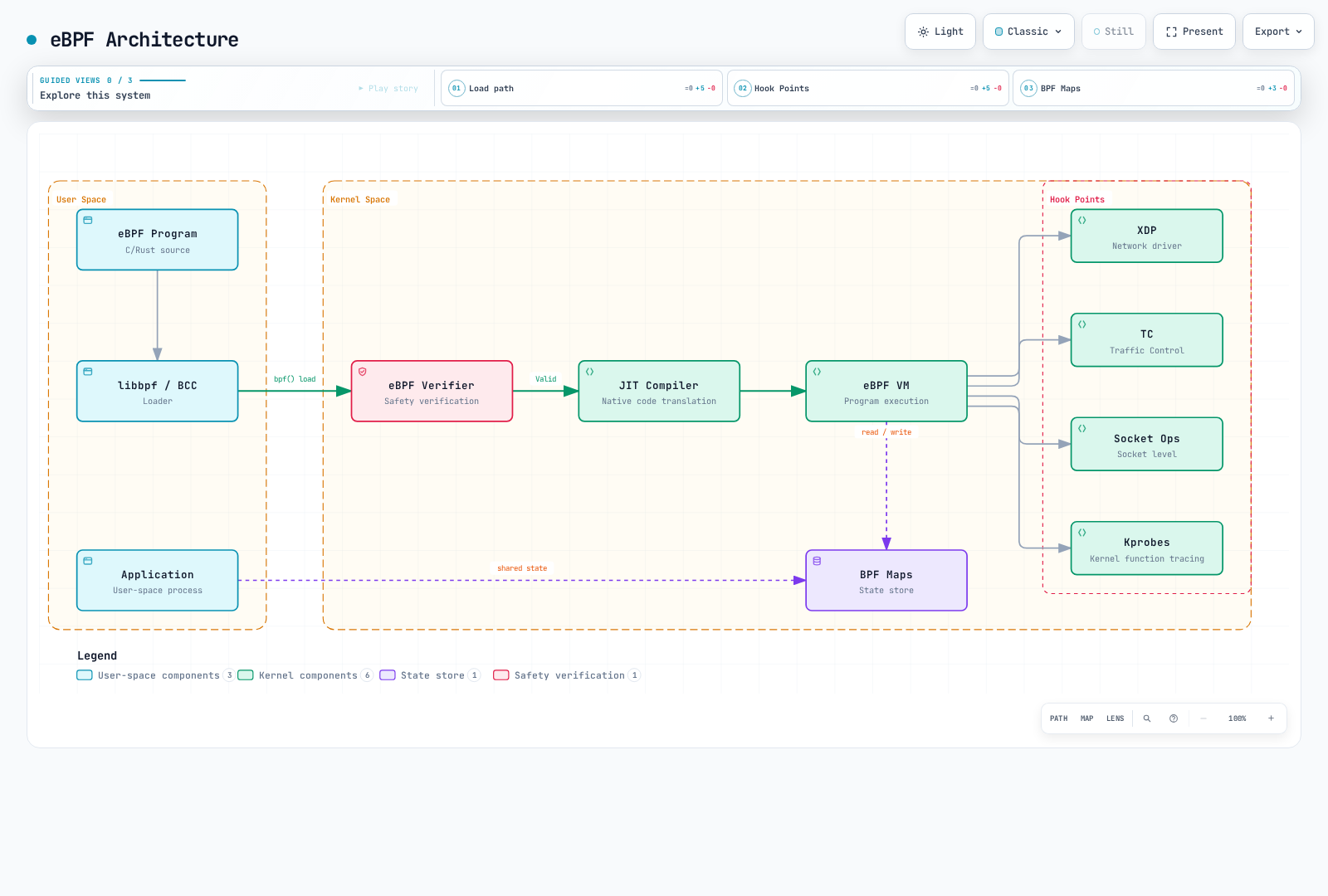Click the 'User Space' group label
This screenshot has width=1328, height=896.
(x=81, y=200)
